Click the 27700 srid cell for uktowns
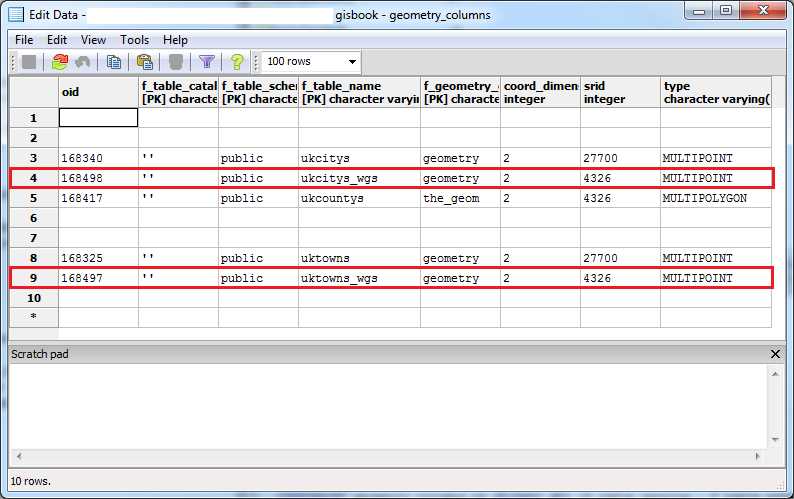This screenshot has width=794, height=499. click(x=620, y=258)
